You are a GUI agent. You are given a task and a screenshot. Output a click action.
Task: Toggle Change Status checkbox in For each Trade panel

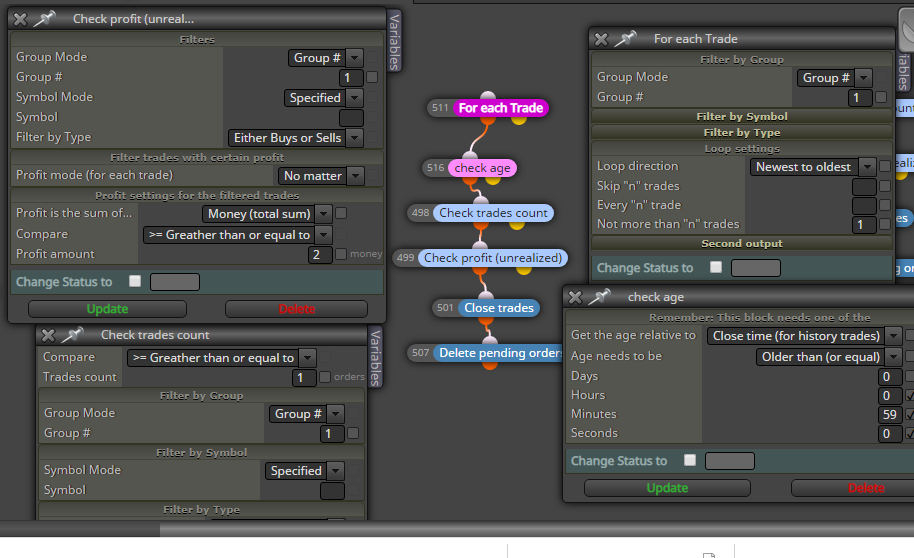(x=716, y=267)
